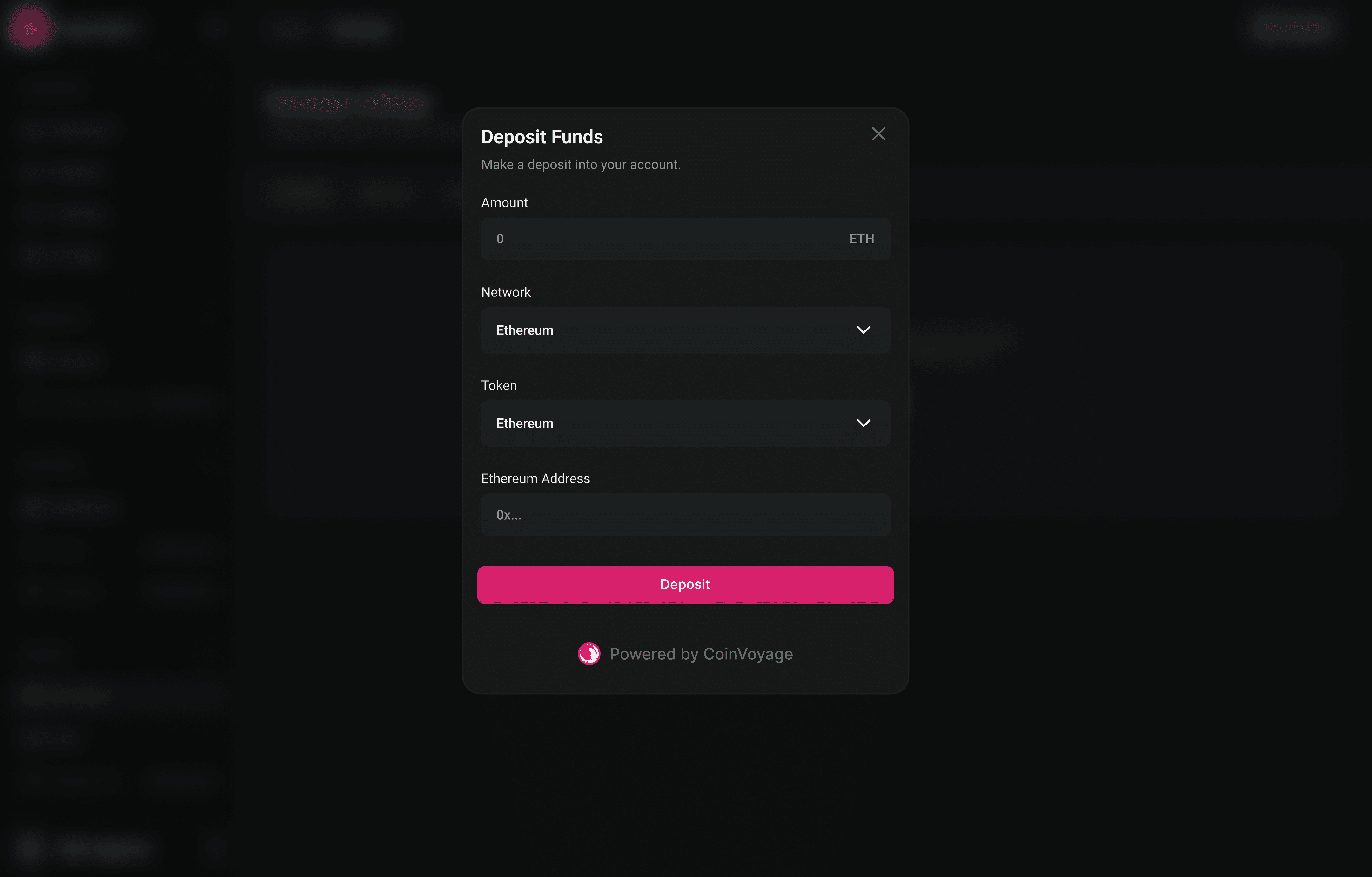1372x877 pixels.
Task: Click the Amount field label
Action: click(504, 202)
